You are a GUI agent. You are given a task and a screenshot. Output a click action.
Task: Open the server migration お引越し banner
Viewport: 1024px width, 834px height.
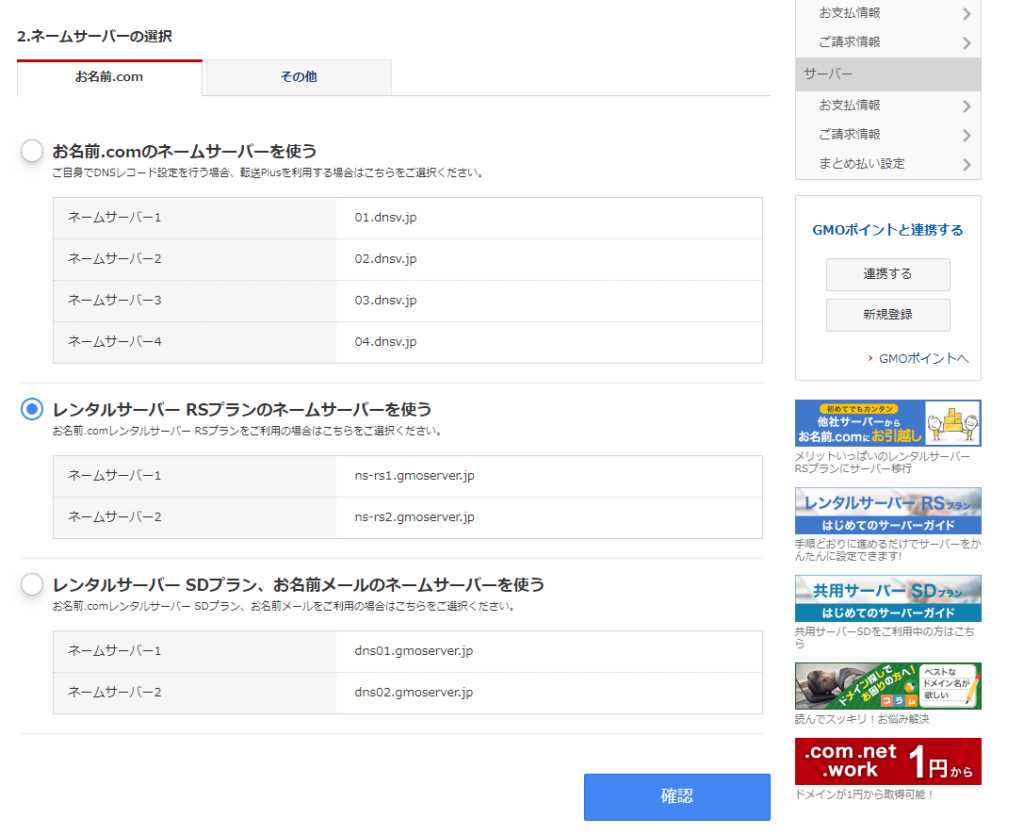click(x=888, y=422)
